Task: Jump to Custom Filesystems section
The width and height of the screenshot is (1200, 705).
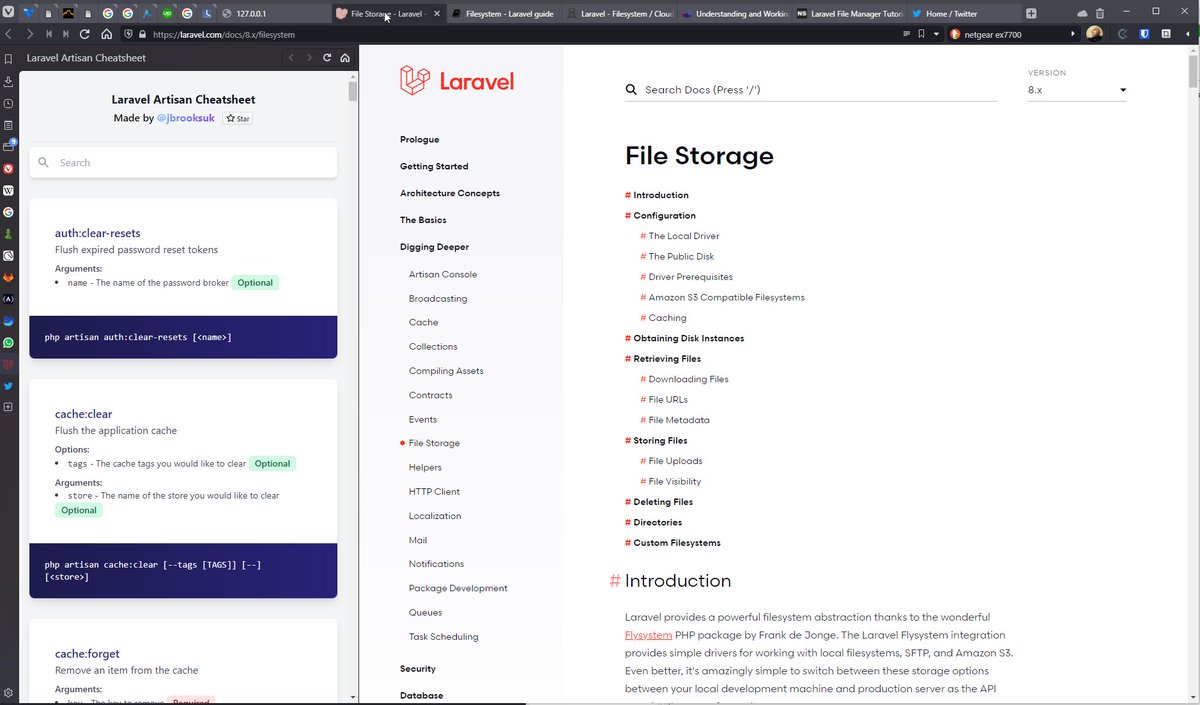Action: tap(677, 543)
